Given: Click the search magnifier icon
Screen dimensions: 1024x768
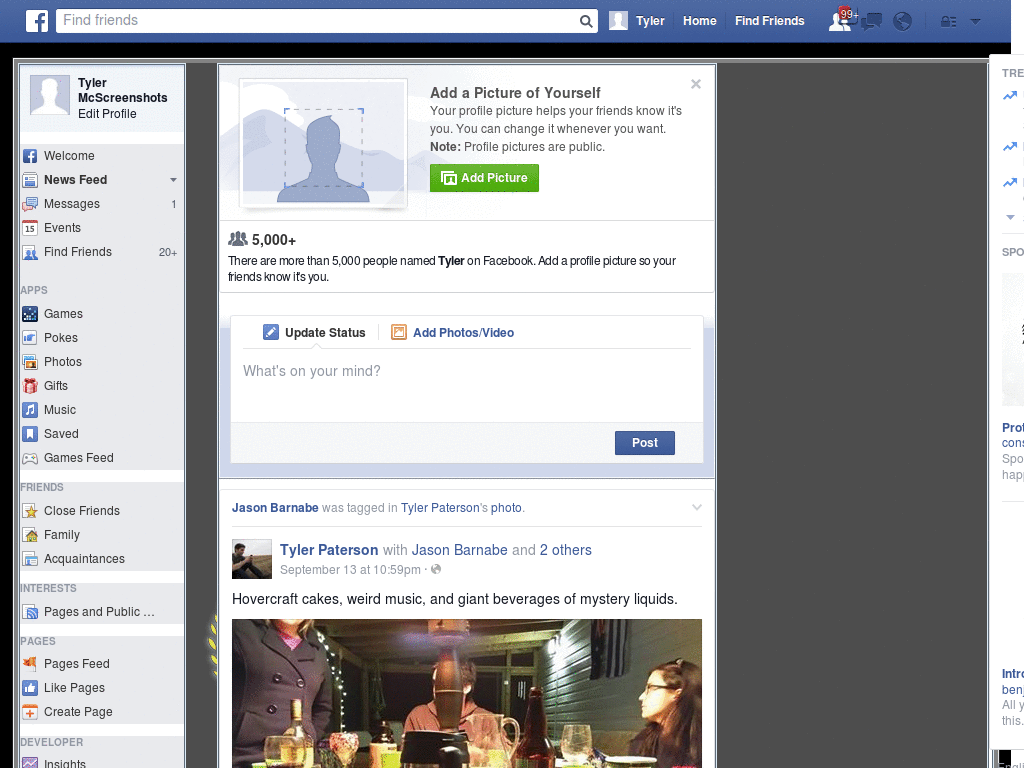Looking at the screenshot, I should point(586,21).
